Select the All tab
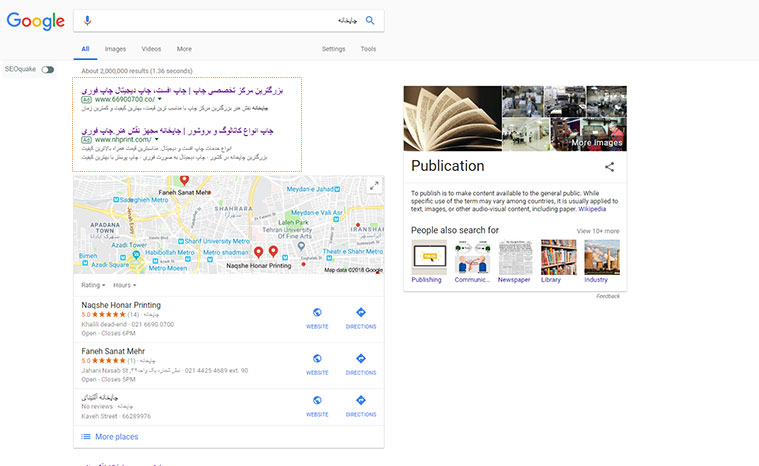759x466 pixels. pyautogui.click(x=85, y=49)
